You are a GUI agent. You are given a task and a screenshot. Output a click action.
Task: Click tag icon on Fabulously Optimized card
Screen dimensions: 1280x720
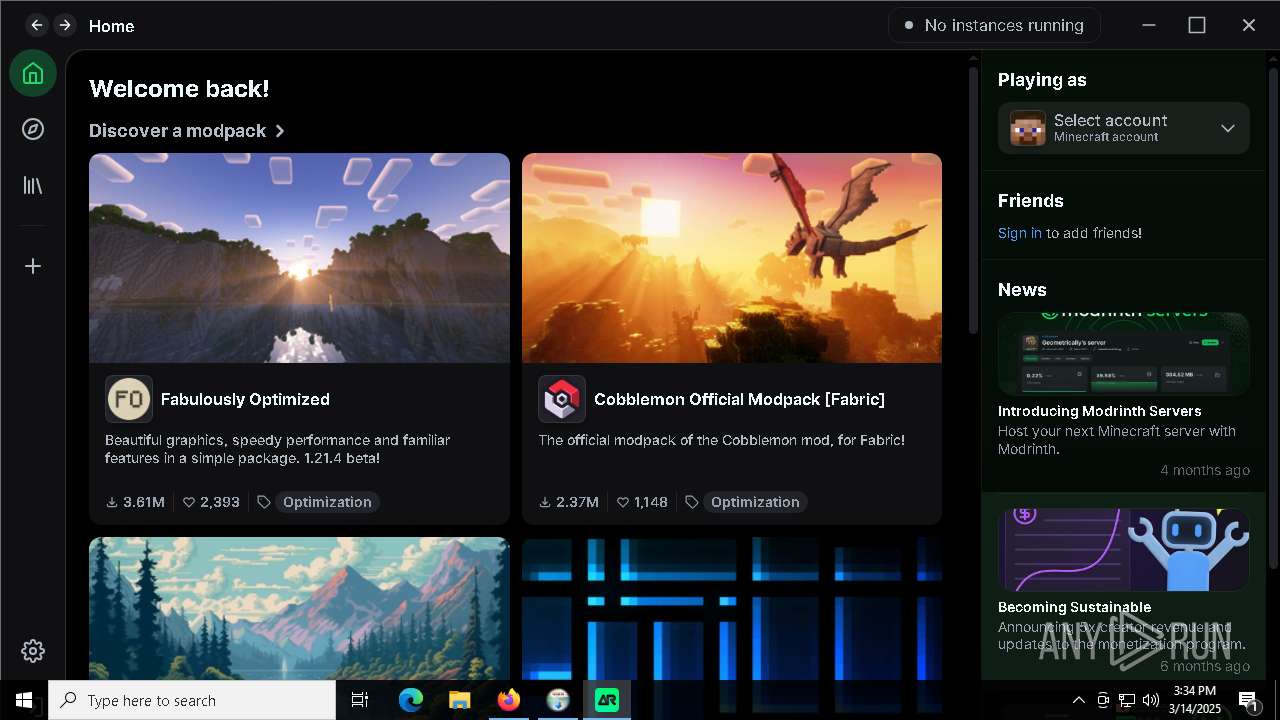(x=264, y=502)
